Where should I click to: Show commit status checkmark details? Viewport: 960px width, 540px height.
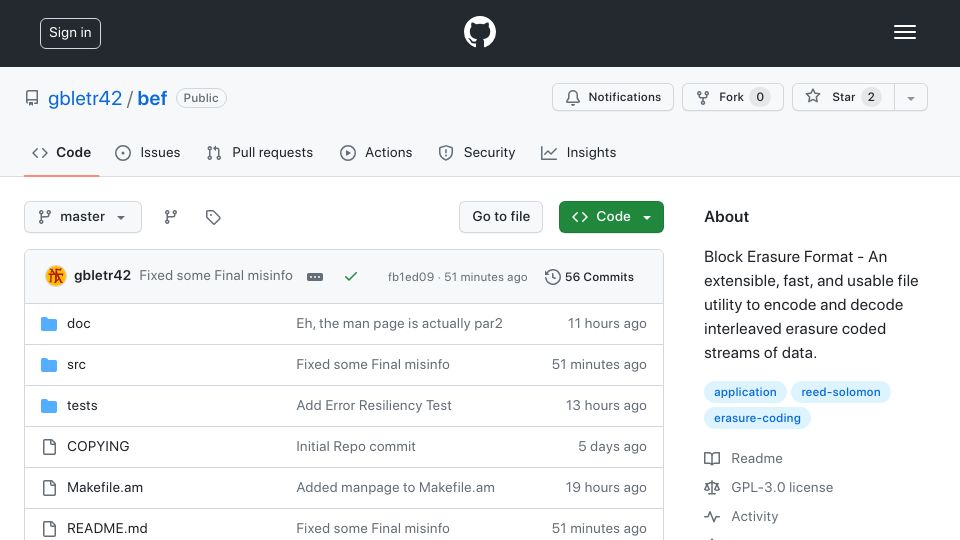tap(351, 277)
